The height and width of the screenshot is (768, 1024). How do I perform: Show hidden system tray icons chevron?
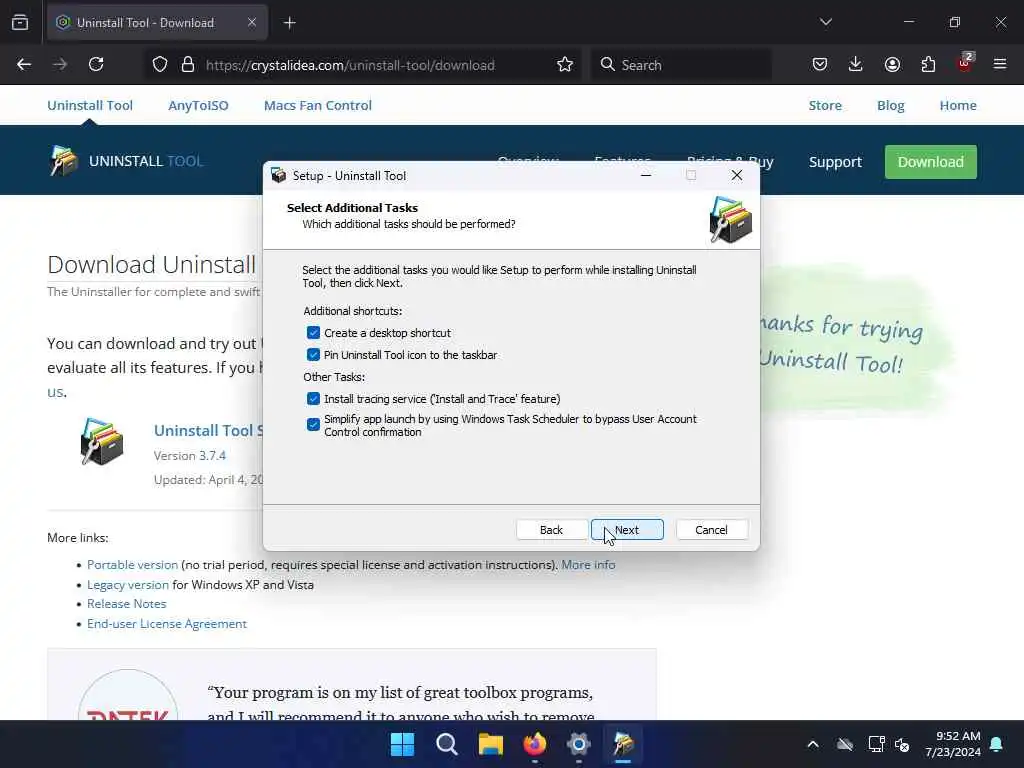click(813, 744)
